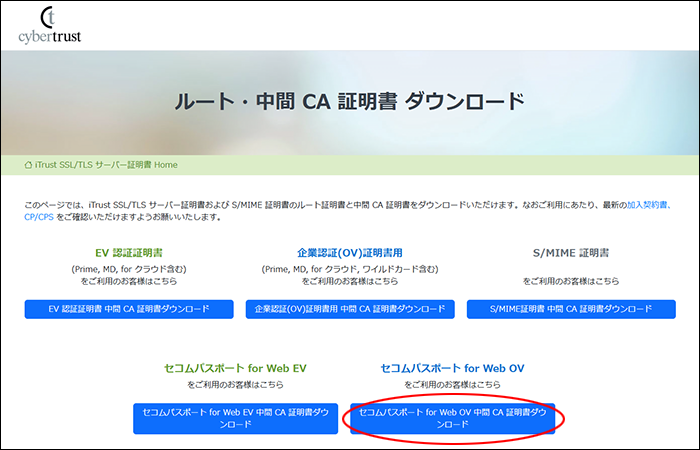Click 企業認証(OV)証明書用 中間 CA 証明書ダウンロード button

tap(350, 309)
